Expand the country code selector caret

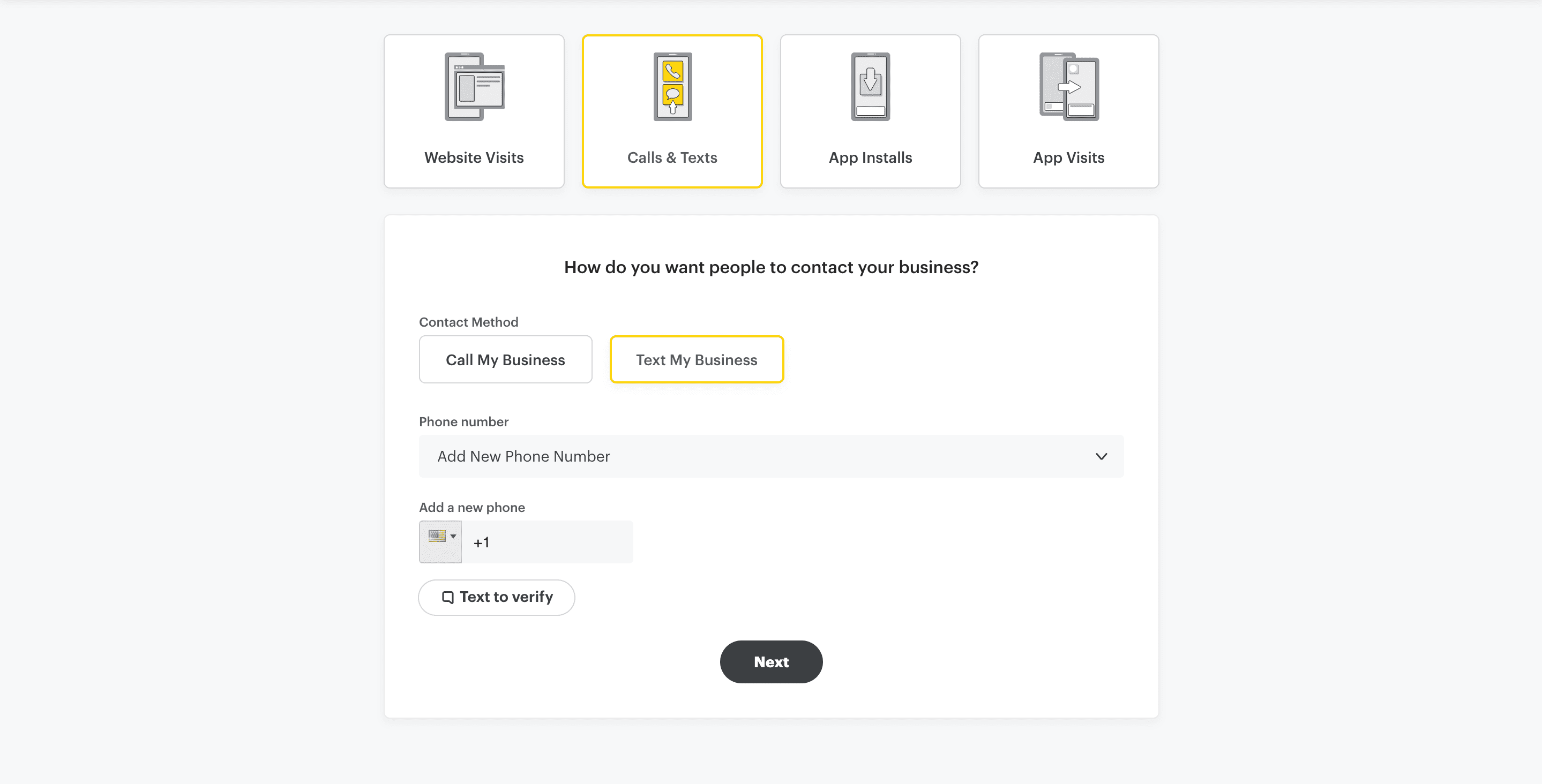(x=453, y=536)
